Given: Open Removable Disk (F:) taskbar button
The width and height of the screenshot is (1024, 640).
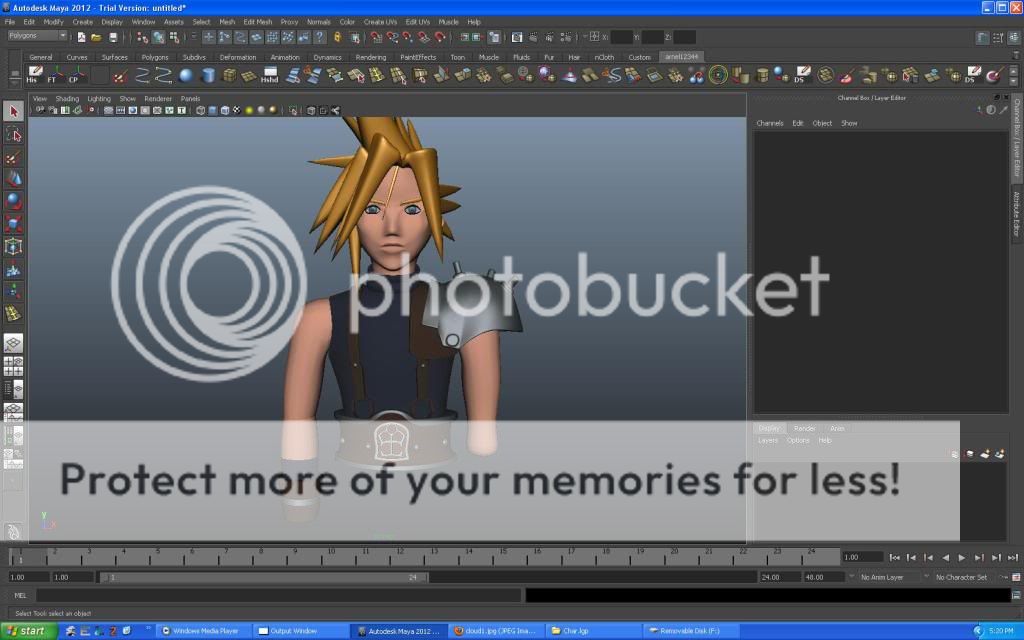Looking at the screenshot, I should point(690,631).
